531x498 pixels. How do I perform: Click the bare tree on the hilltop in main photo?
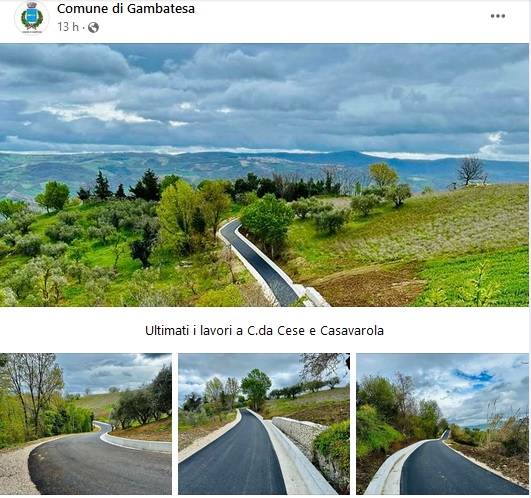pyautogui.click(x=471, y=171)
